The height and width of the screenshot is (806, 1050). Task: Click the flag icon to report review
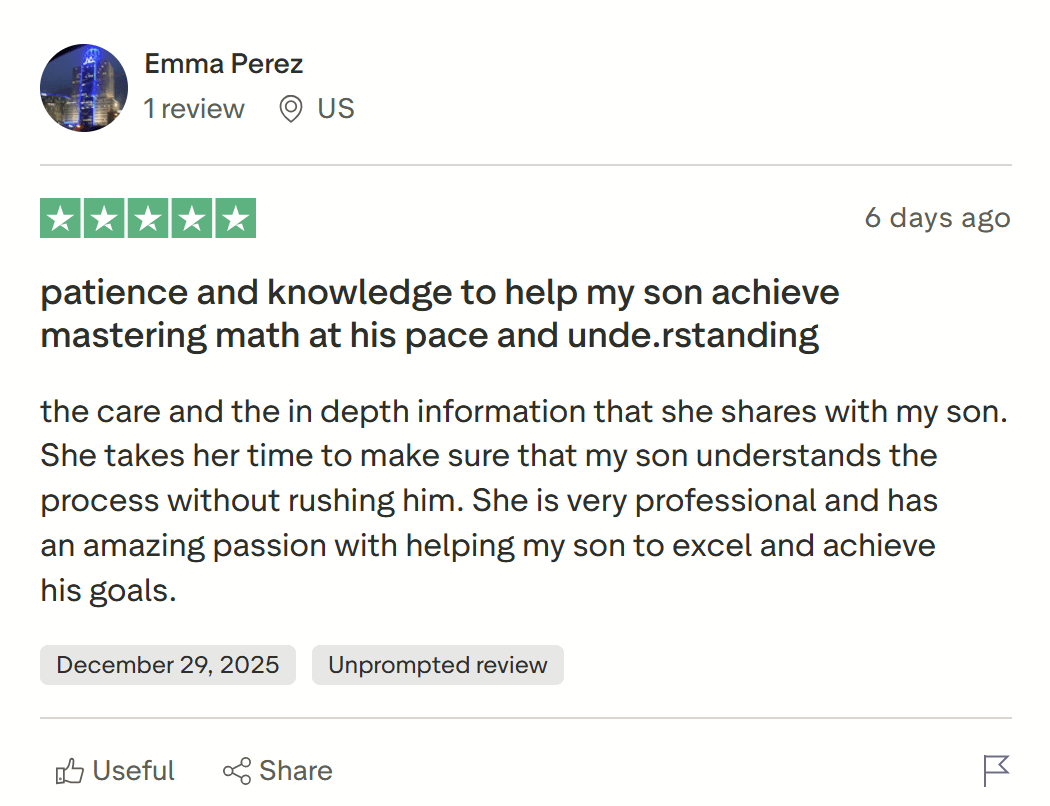996,770
